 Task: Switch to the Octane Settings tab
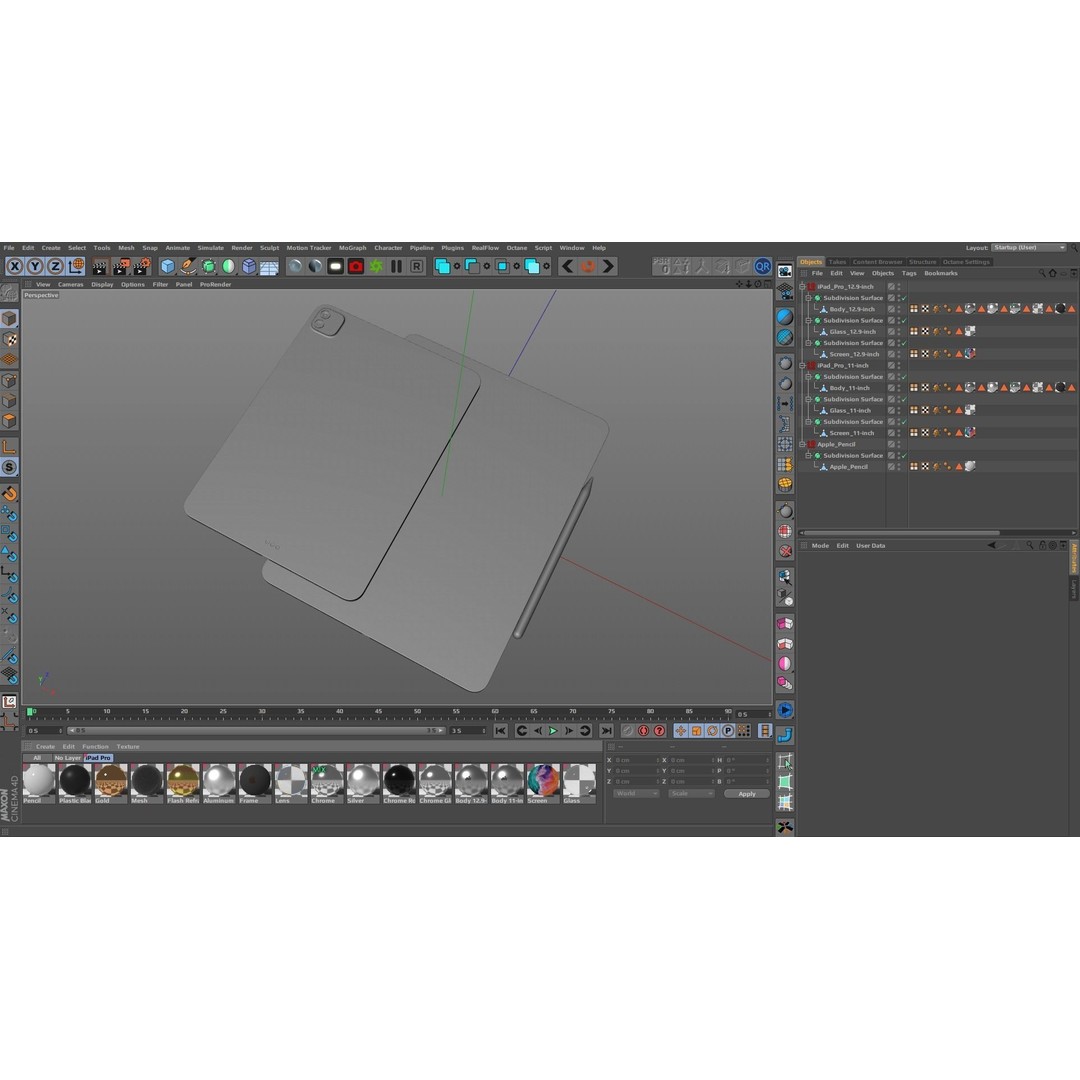click(x=966, y=262)
